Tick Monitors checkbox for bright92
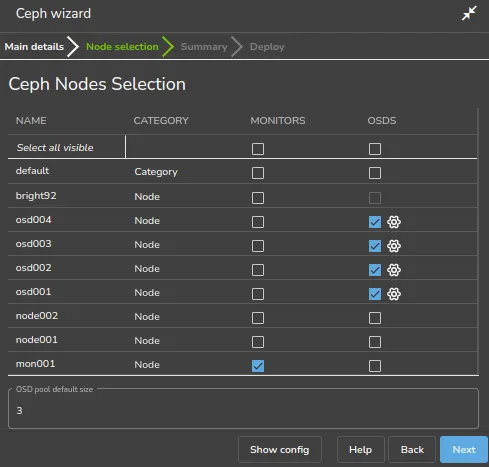Screen dimensions: 489x467 [x=258, y=198]
